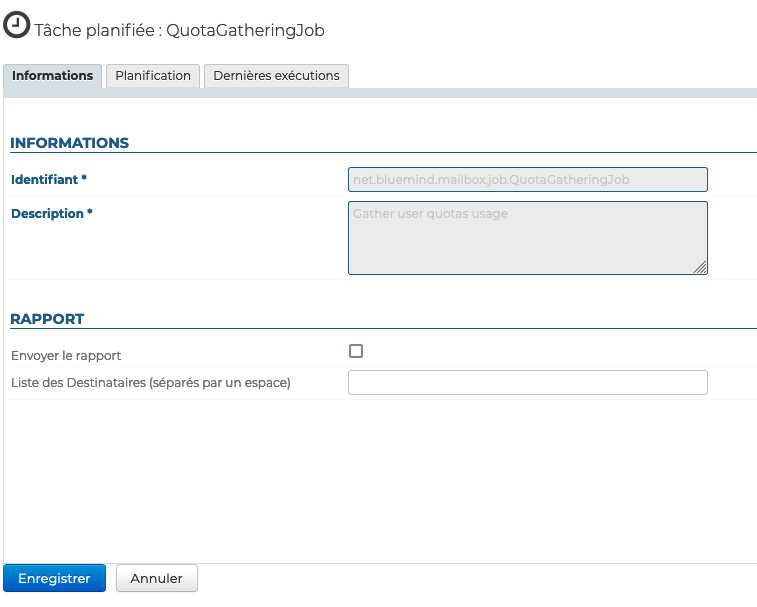Click the required asterisk next to Identifiant
757x607 pixels.
pyautogui.click(x=84, y=179)
